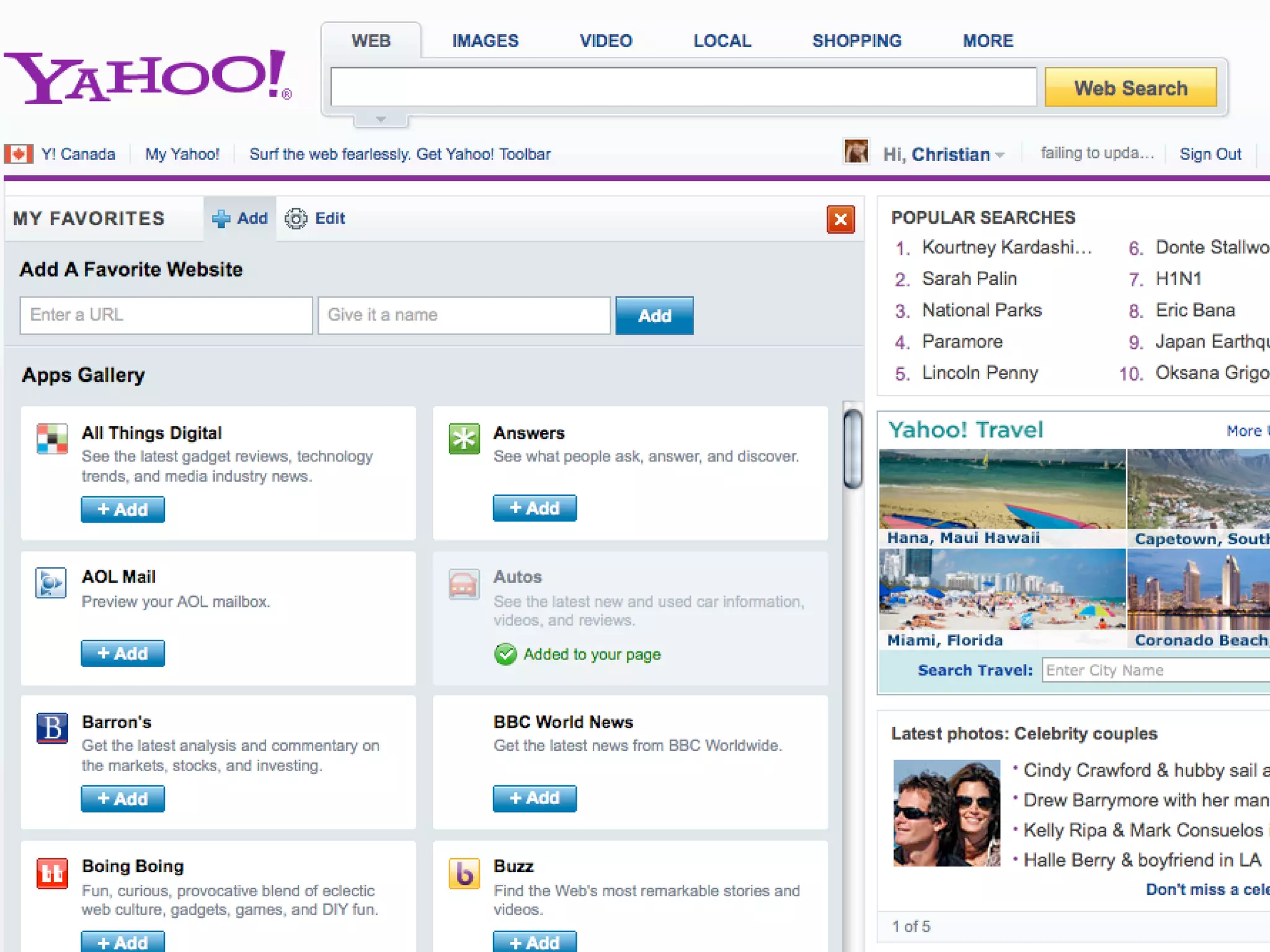
Task: Click the Barron's B icon
Action: click(x=52, y=728)
